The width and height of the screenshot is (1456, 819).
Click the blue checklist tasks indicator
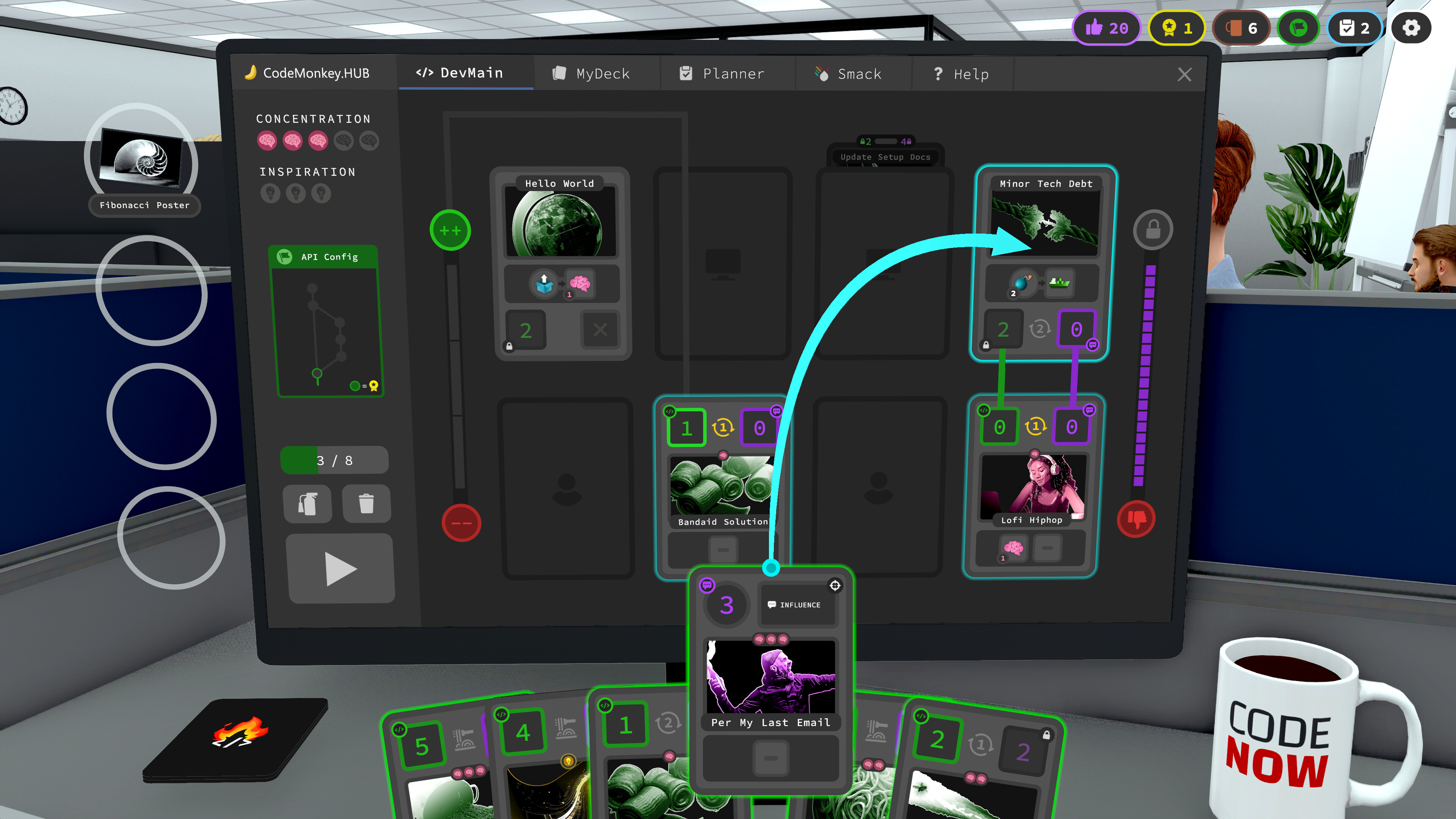(1354, 28)
